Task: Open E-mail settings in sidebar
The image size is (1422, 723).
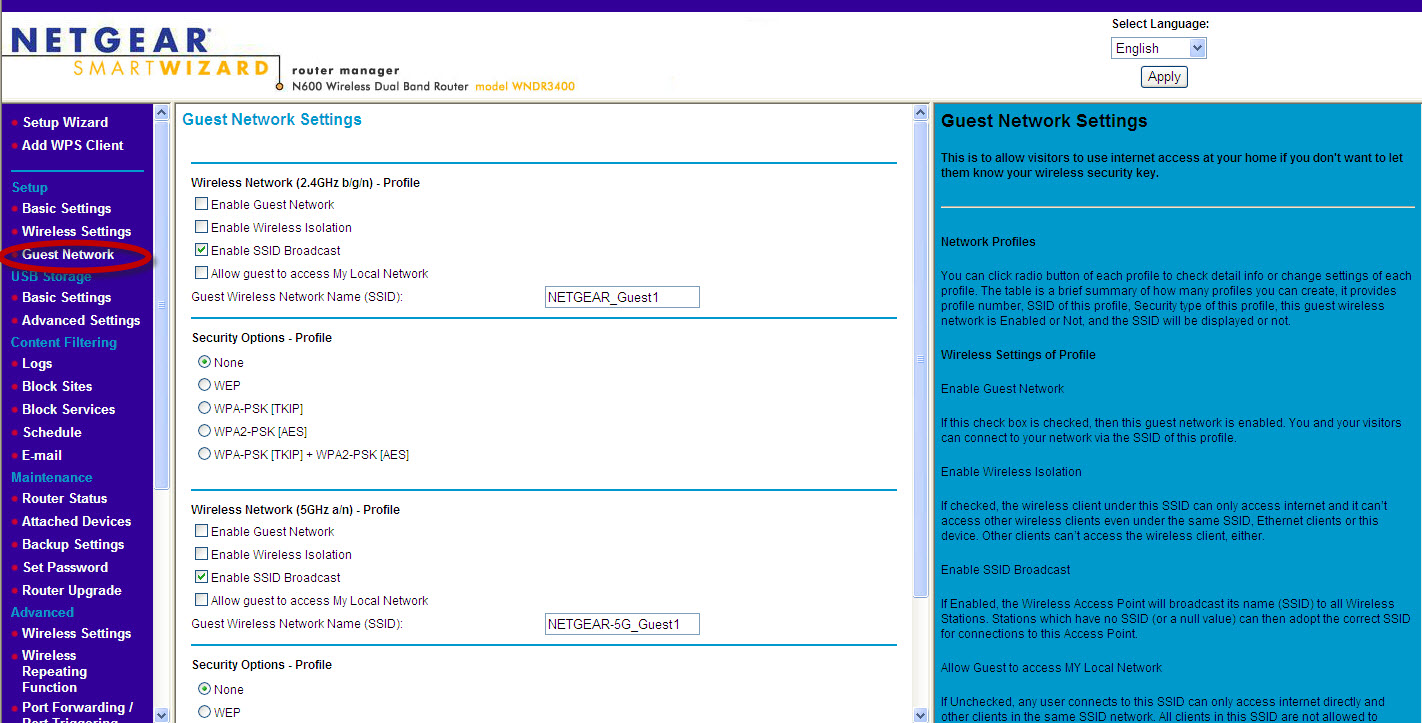Action: 42,455
